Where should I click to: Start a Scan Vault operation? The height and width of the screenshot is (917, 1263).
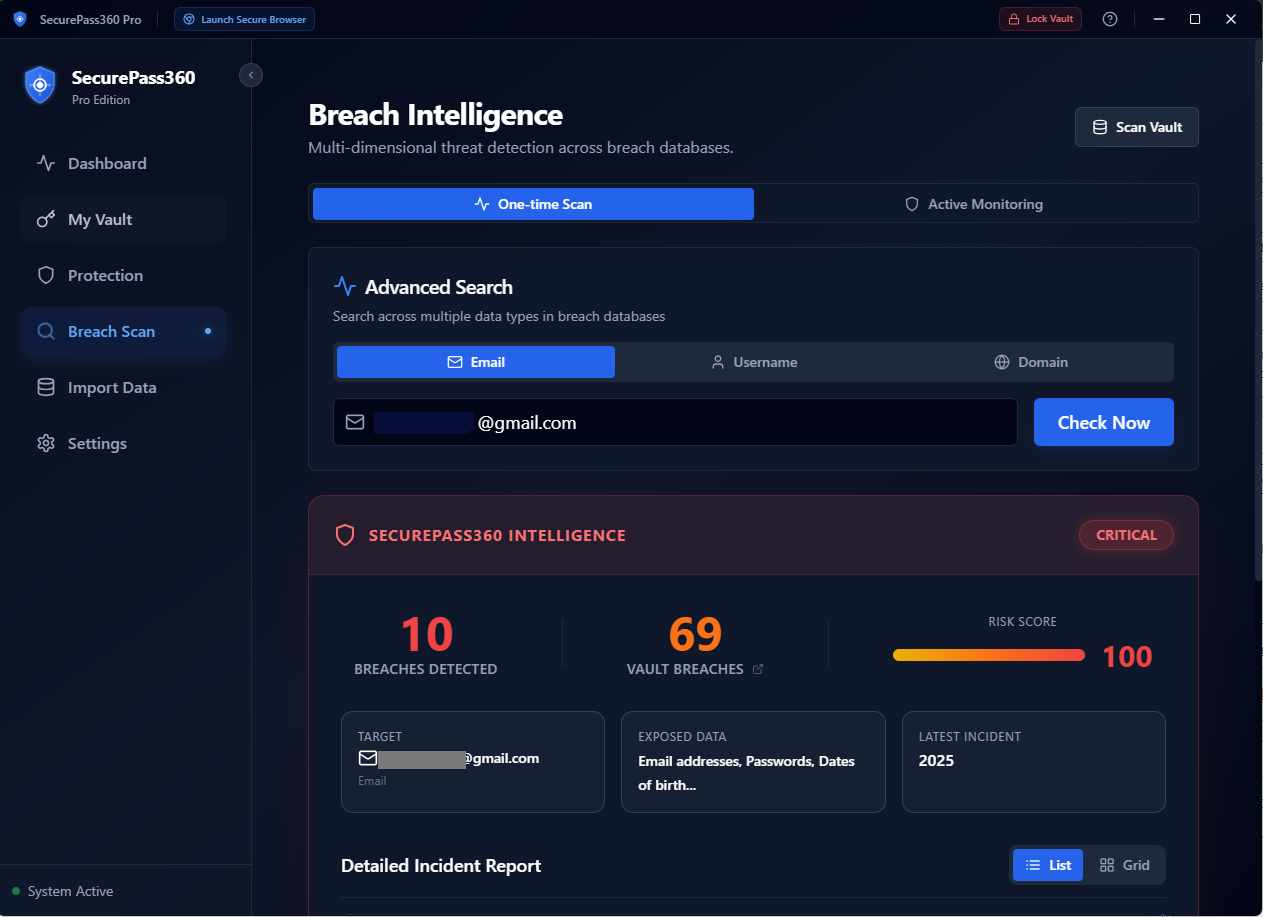(x=1136, y=127)
